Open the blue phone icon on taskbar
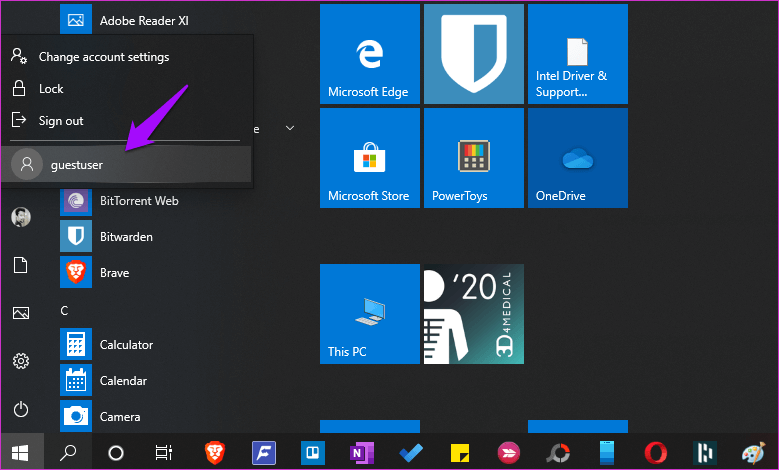The width and height of the screenshot is (779, 470). click(x=607, y=453)
